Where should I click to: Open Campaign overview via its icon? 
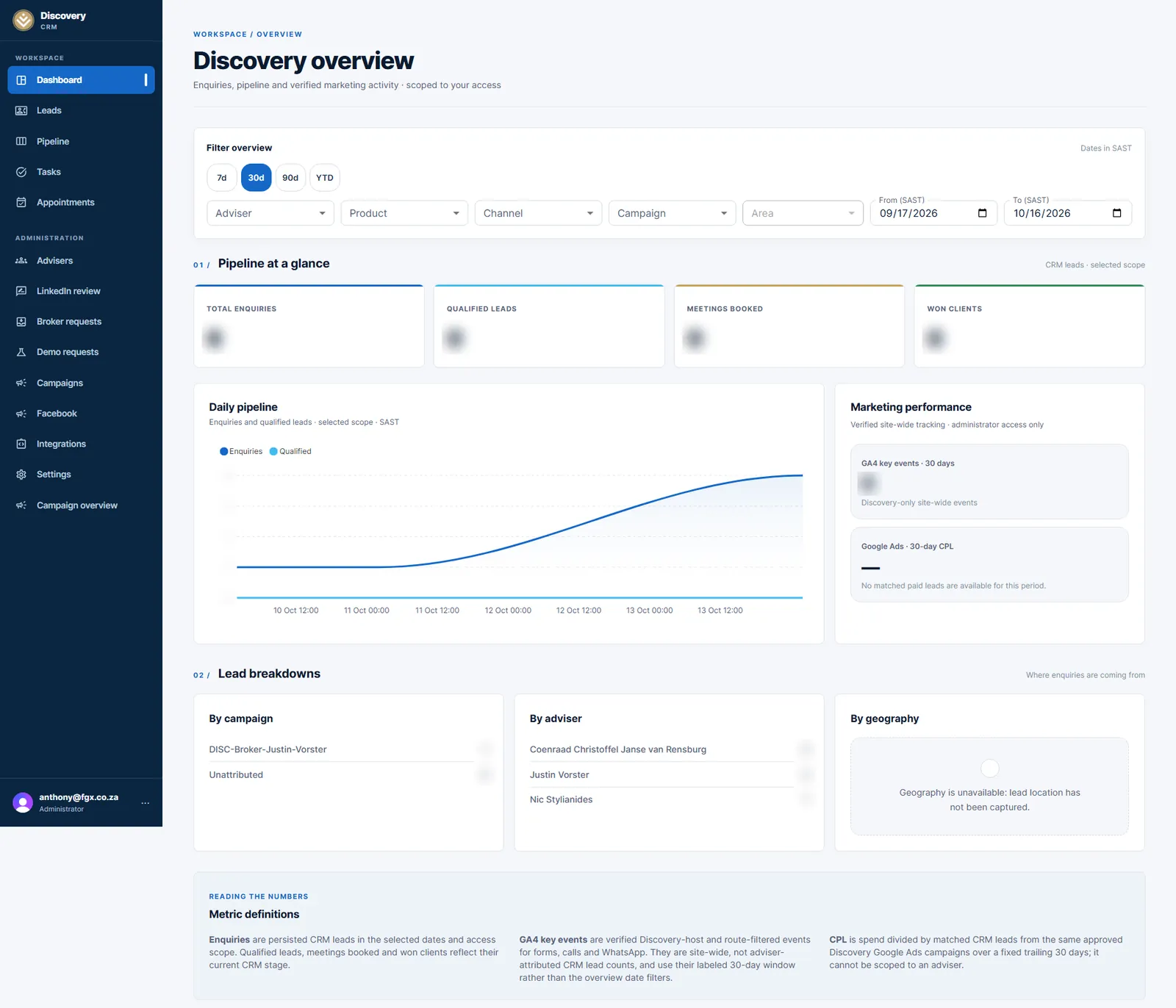point(21,505)
